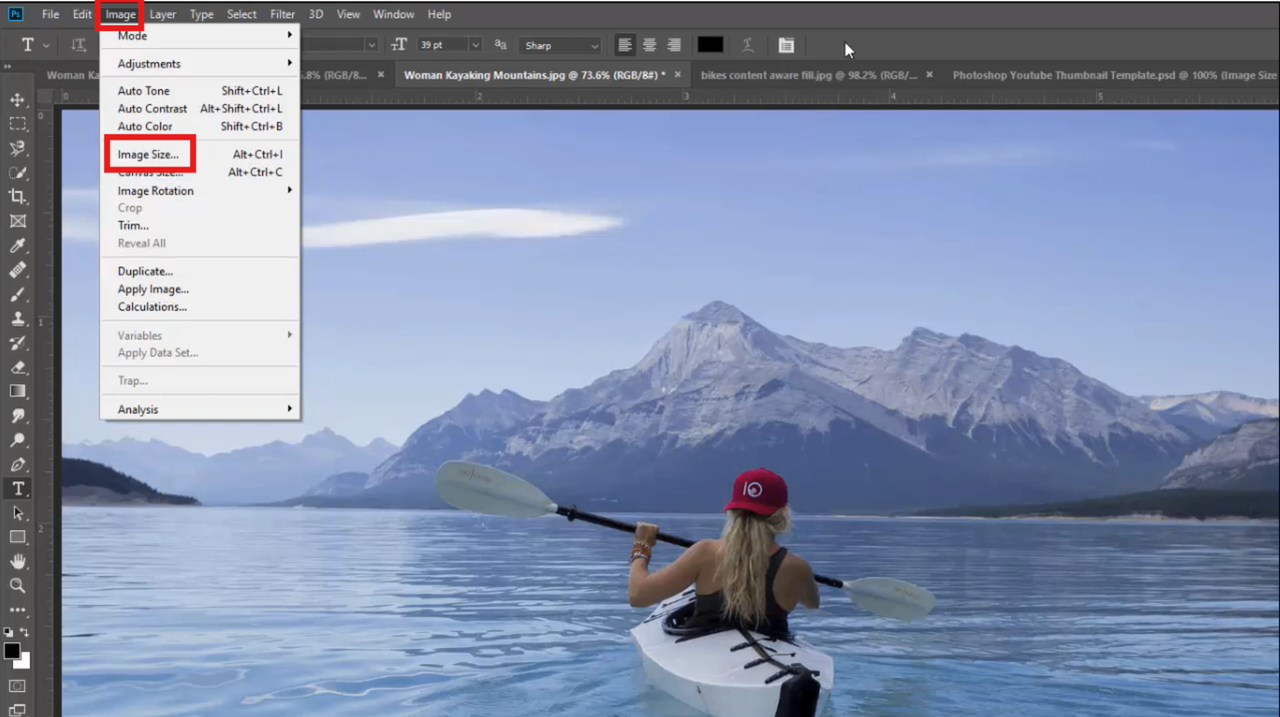The width and height of the screenshot is (1280, 717).
Task: Choose Apply Image menu entry
Action: [200, 289]
